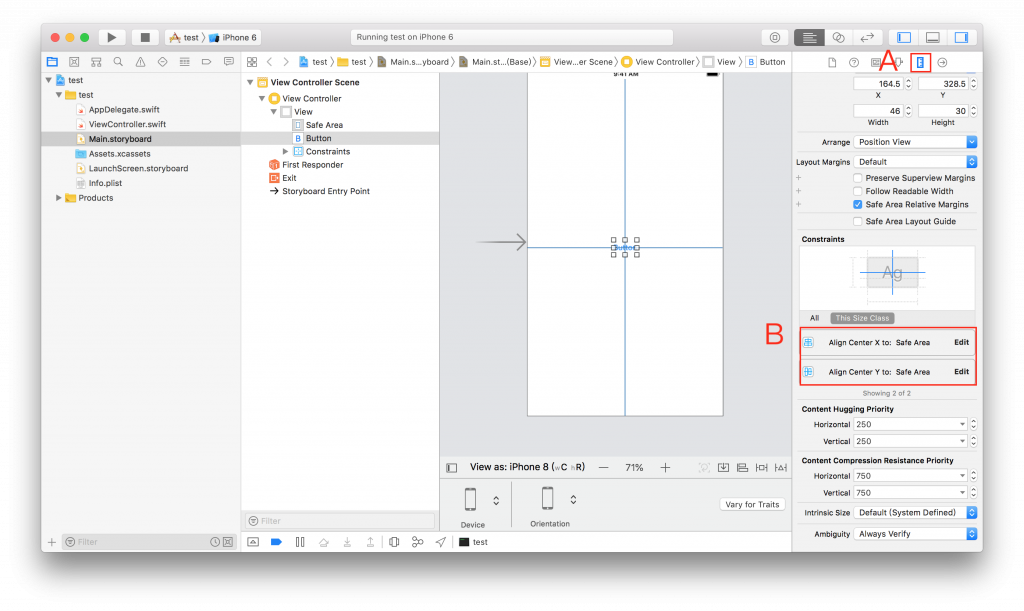The height and width of the screenshot is (611, 1024).
Task: Expand the Constraints outline item
Action: pyautogui.click(x=285, y=151)
